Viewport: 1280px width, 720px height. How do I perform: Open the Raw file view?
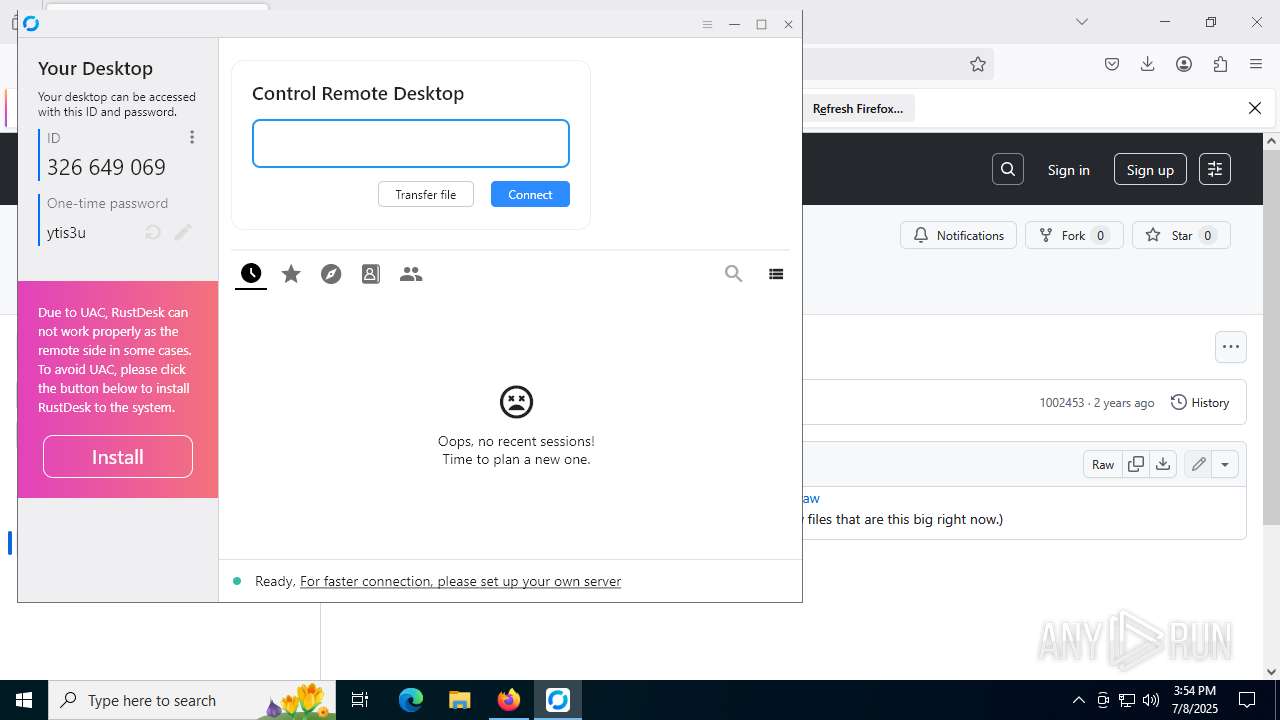pyautogui.click(x=1103, y=464)
